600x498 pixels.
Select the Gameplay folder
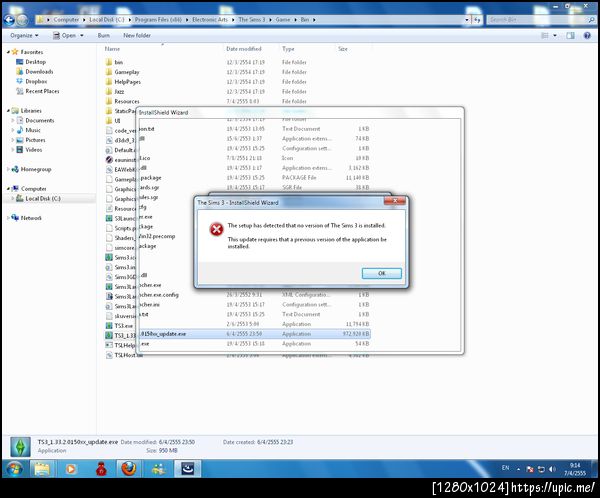click(127, 72)
